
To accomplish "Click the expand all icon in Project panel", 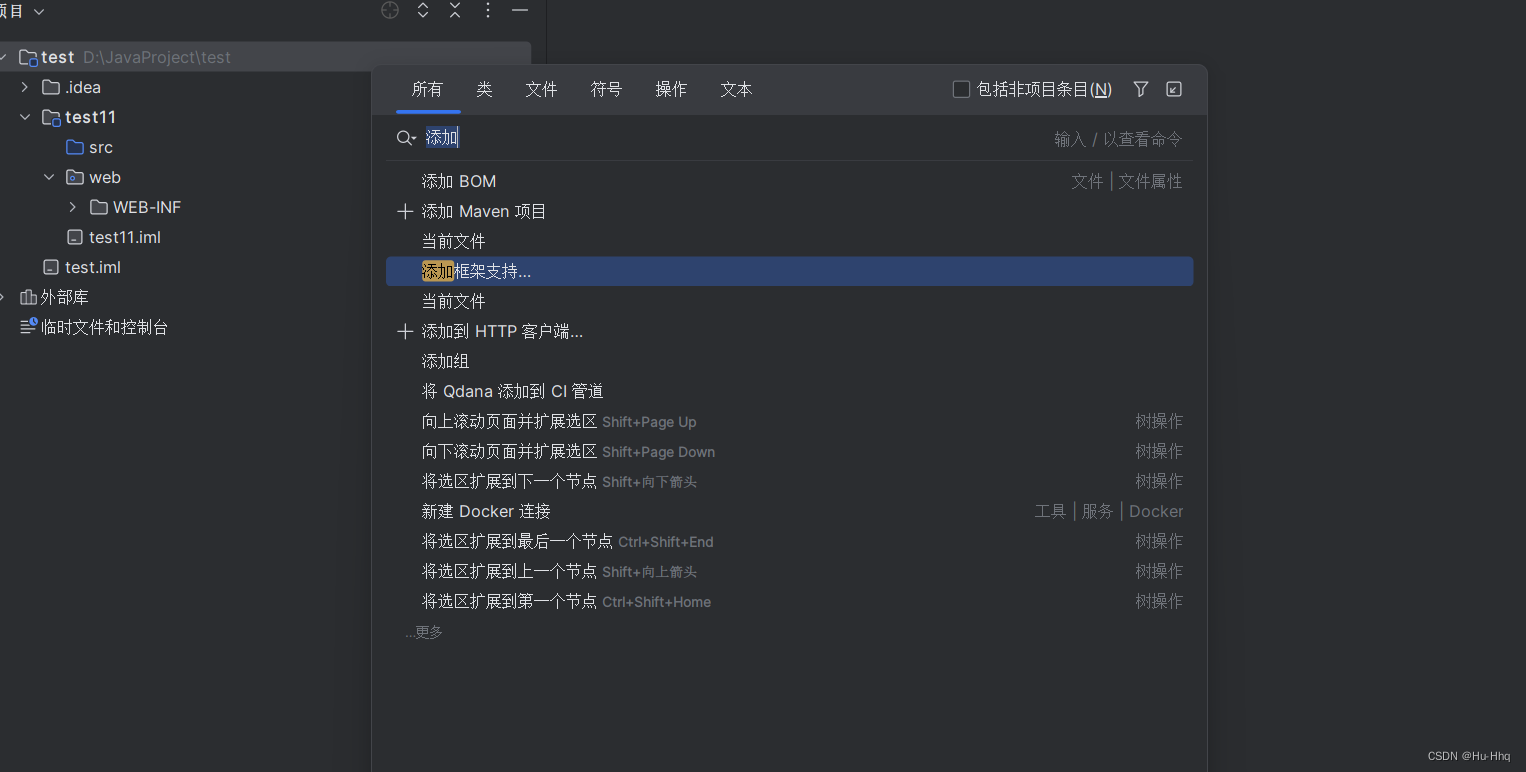I will click(422, 11).
